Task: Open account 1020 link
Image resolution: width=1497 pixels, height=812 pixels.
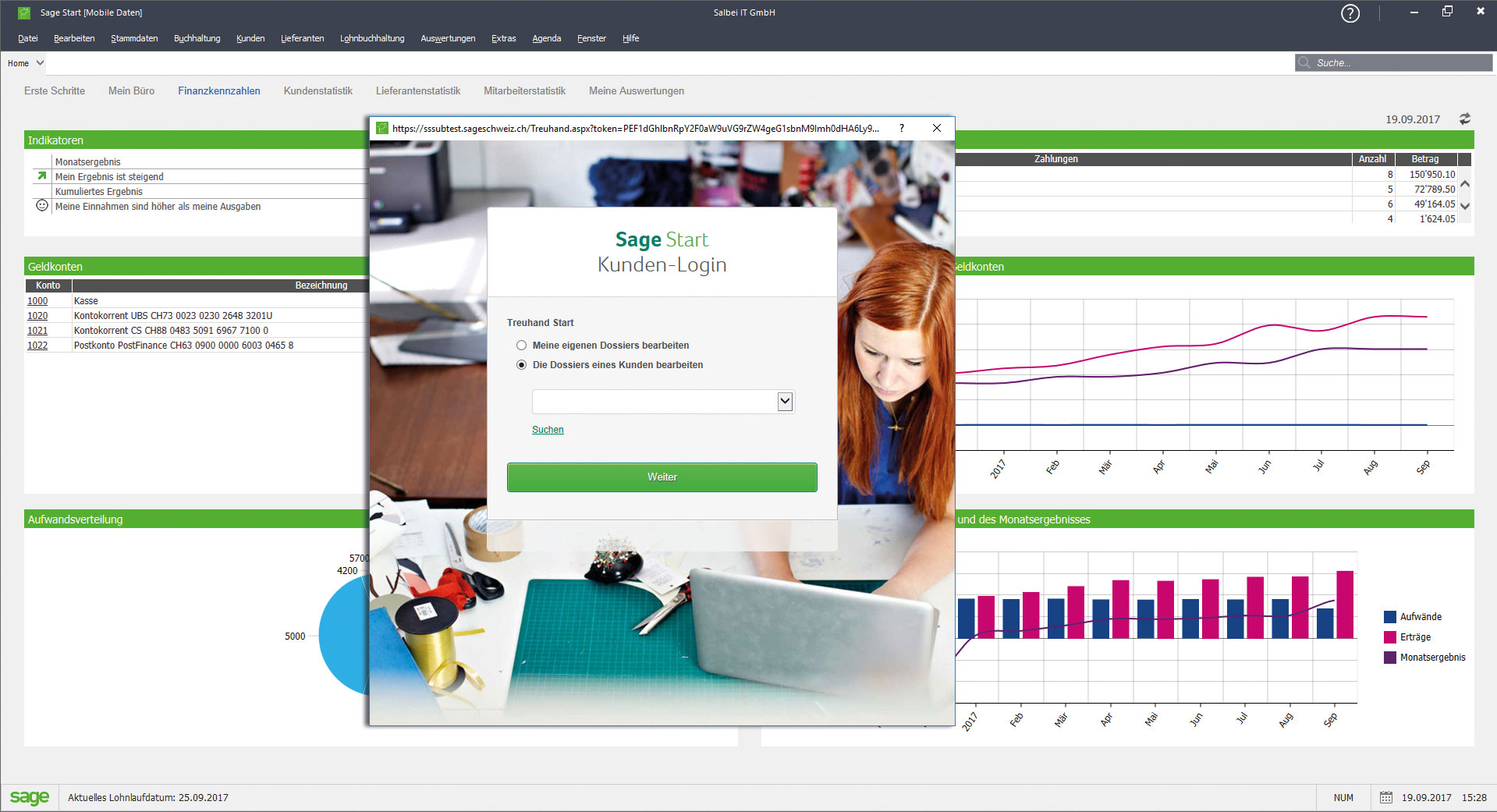Action: (x=37, y=316)
